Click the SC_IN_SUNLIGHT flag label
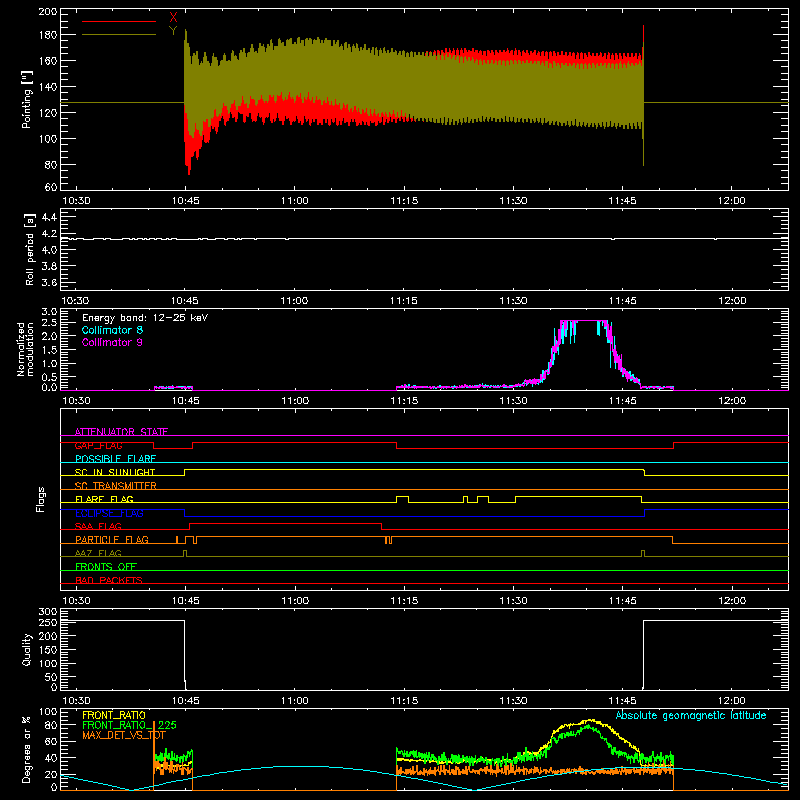The image size is (800, 800). [x=115, y=472]
